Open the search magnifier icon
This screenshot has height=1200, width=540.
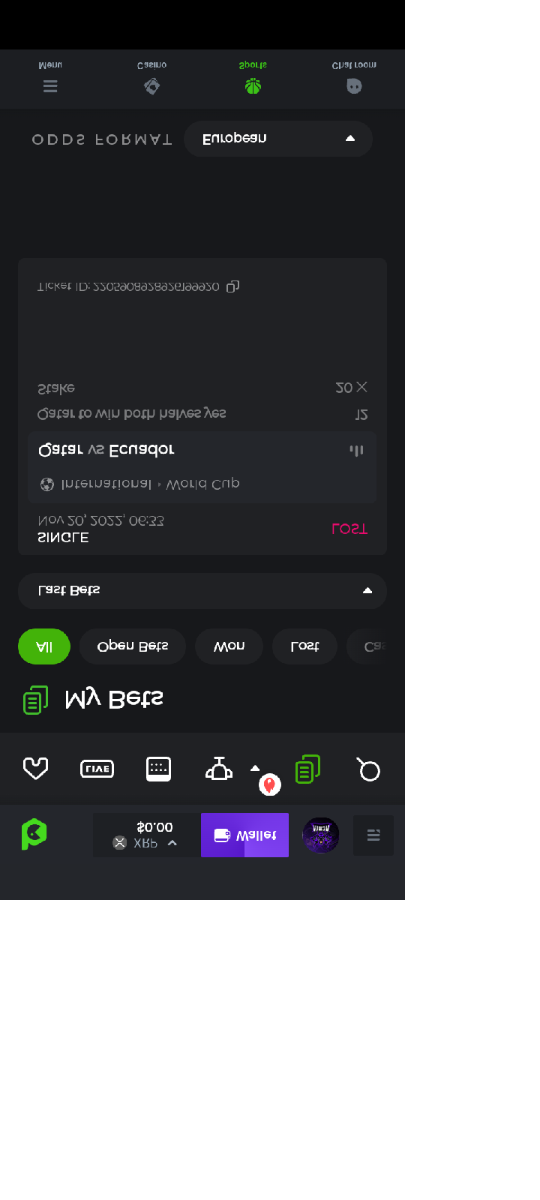pos(368,769)
